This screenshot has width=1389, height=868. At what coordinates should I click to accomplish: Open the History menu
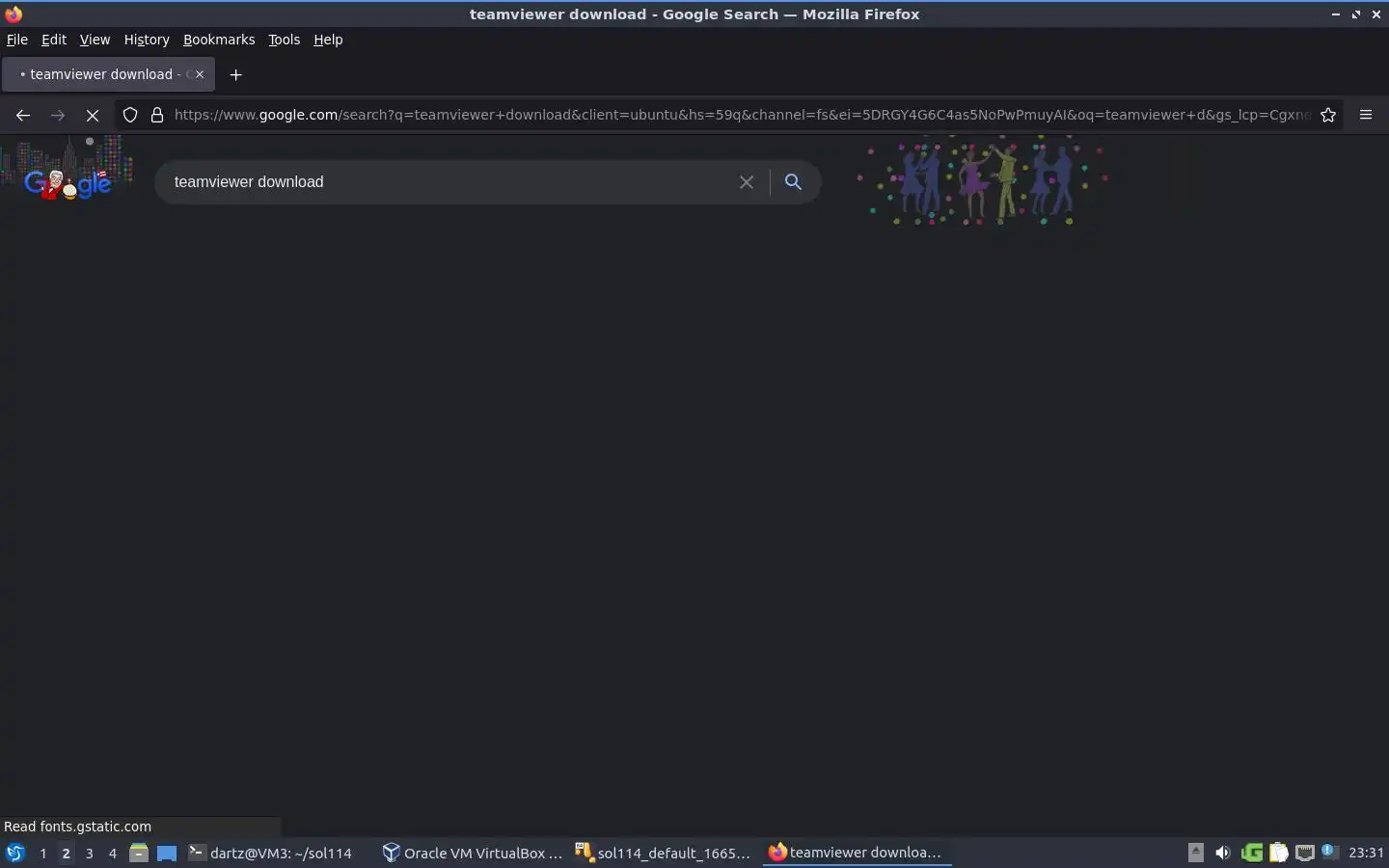(147, 40)
